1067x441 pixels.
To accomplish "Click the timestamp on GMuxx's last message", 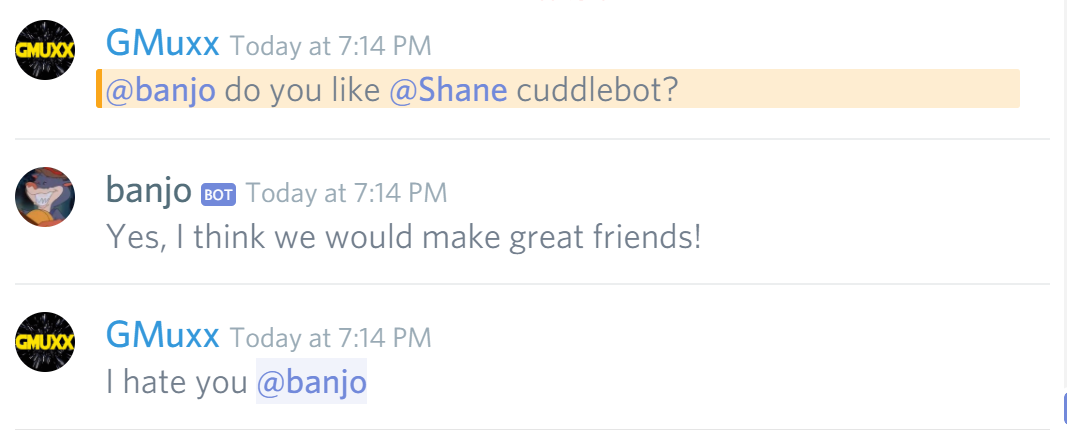I will [x=330, y=338].
